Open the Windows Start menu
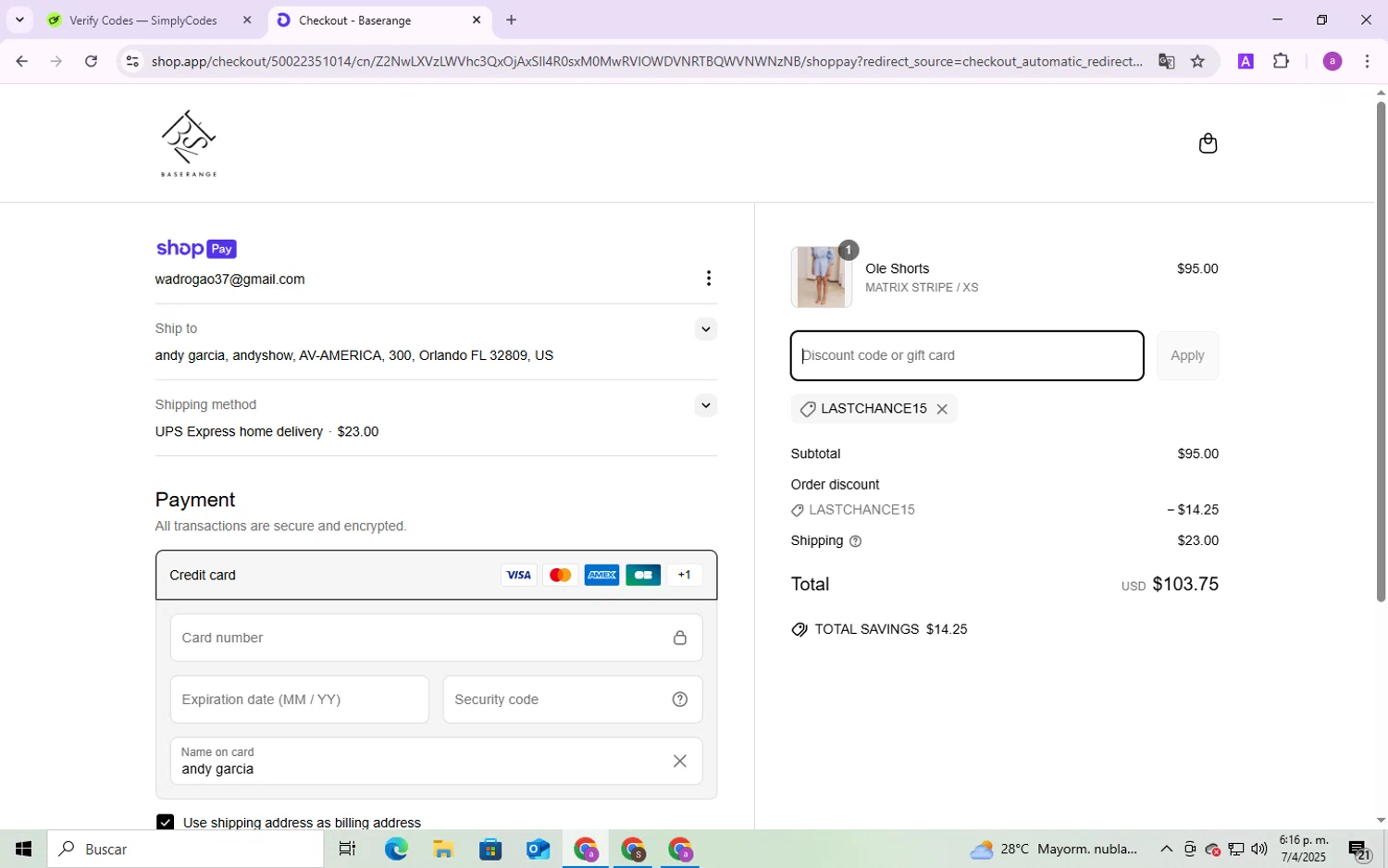Viewport: 1388px width, 868px height. (24, 849)
